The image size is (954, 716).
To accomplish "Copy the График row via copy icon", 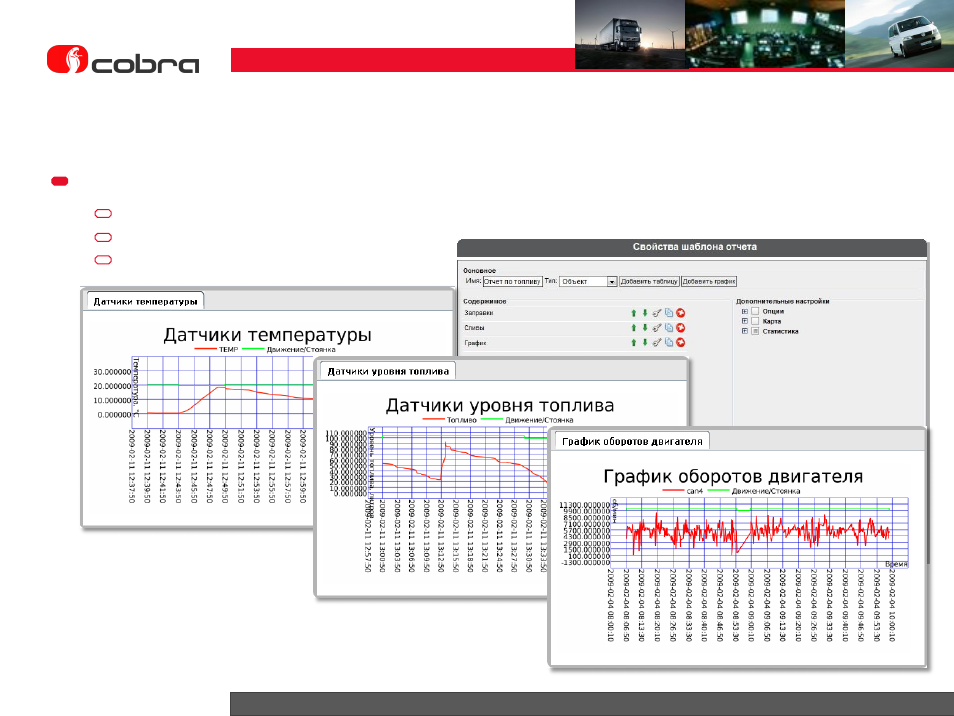I will (669, 342).
